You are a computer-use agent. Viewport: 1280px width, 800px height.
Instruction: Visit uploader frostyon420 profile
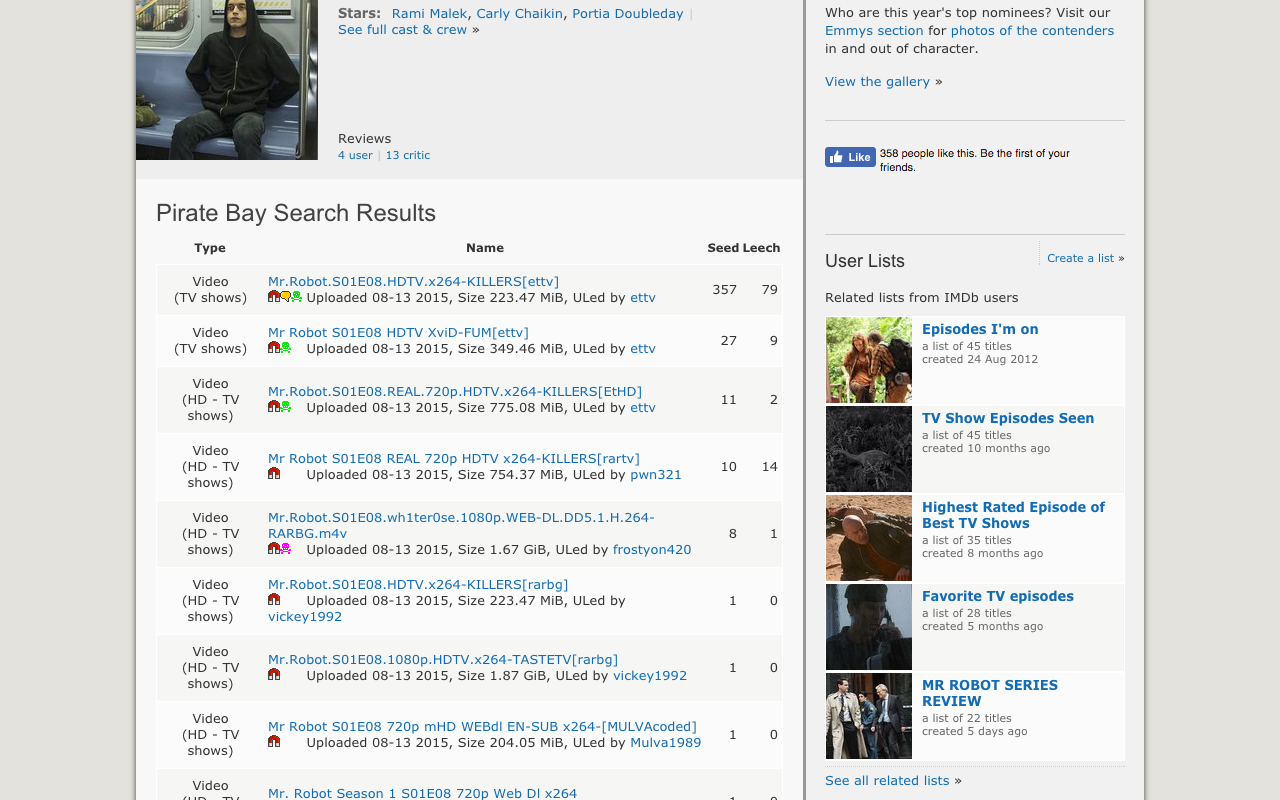[652, 549]
